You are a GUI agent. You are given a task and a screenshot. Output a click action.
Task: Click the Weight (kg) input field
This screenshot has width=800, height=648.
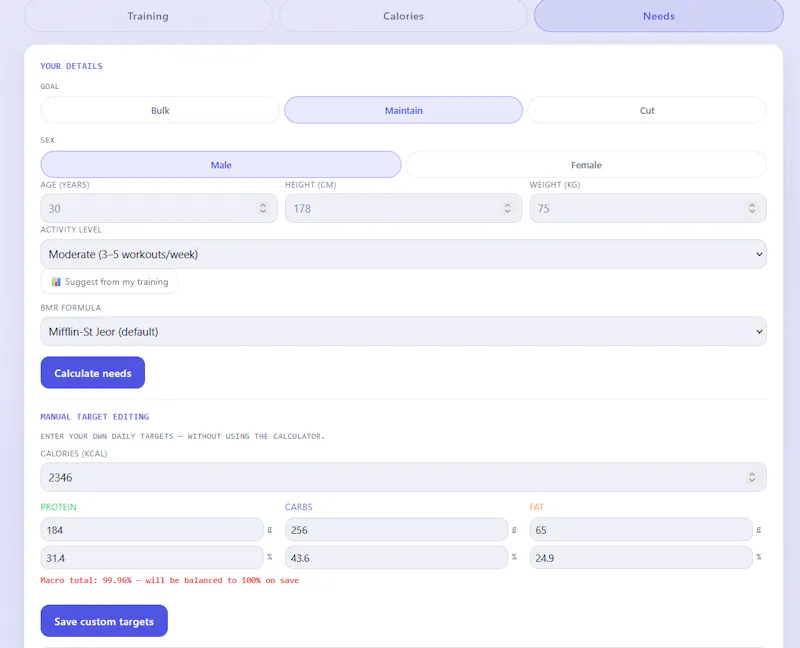tap(647, 208)
